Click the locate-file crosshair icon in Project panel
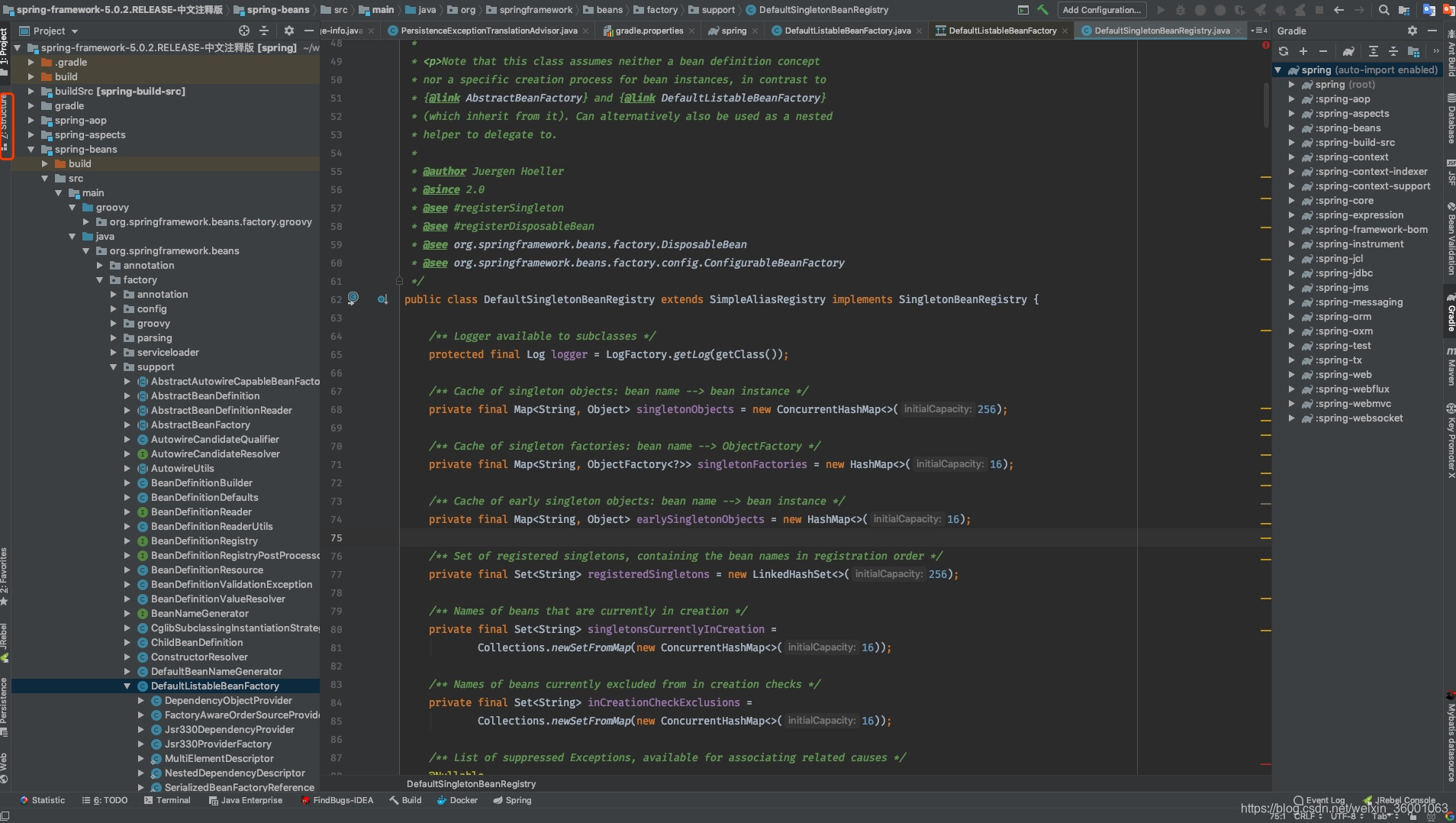The height and width of the screenshot is (823, 1456). (x=244, y=31)
